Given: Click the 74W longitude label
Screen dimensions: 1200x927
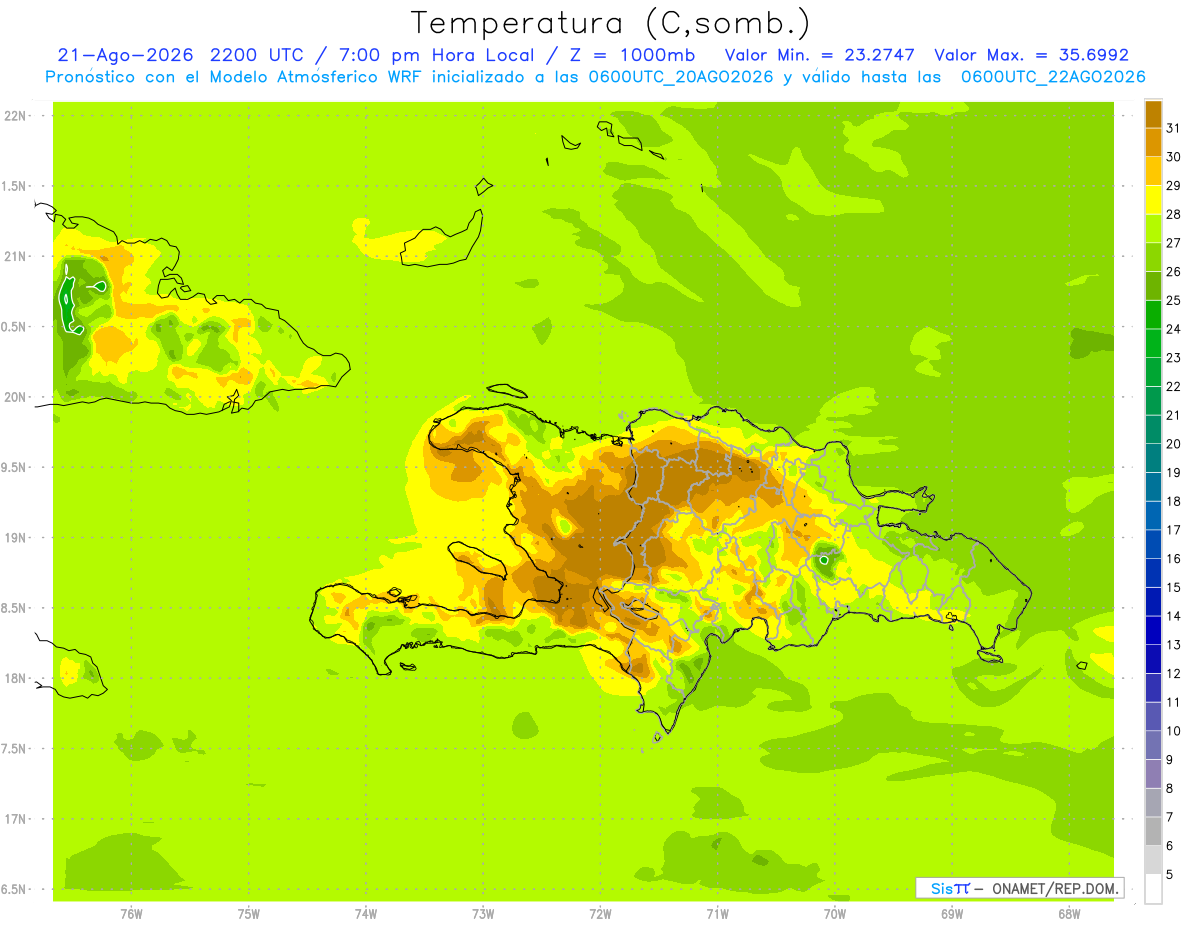Looking at the screenshot, I should [x=366, y=913].
